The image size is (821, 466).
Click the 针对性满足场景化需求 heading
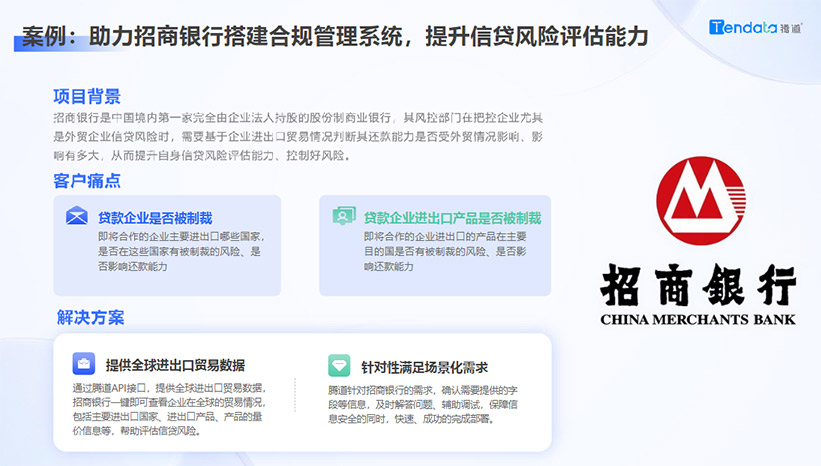[425, 368]
